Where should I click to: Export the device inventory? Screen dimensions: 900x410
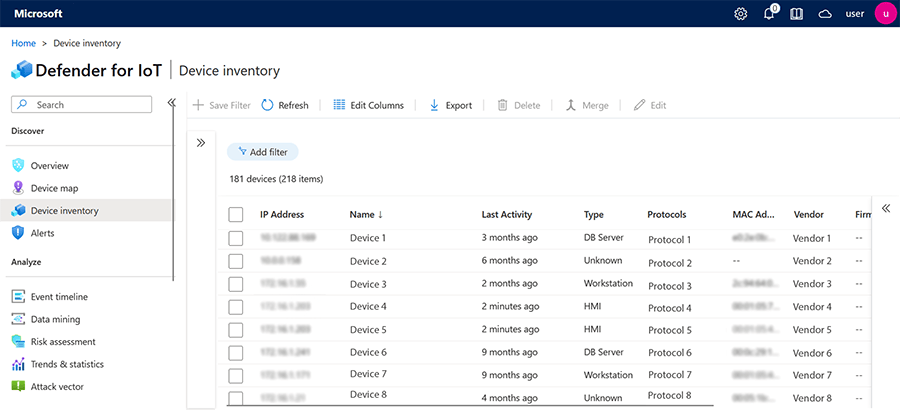(x=451, y=106)
